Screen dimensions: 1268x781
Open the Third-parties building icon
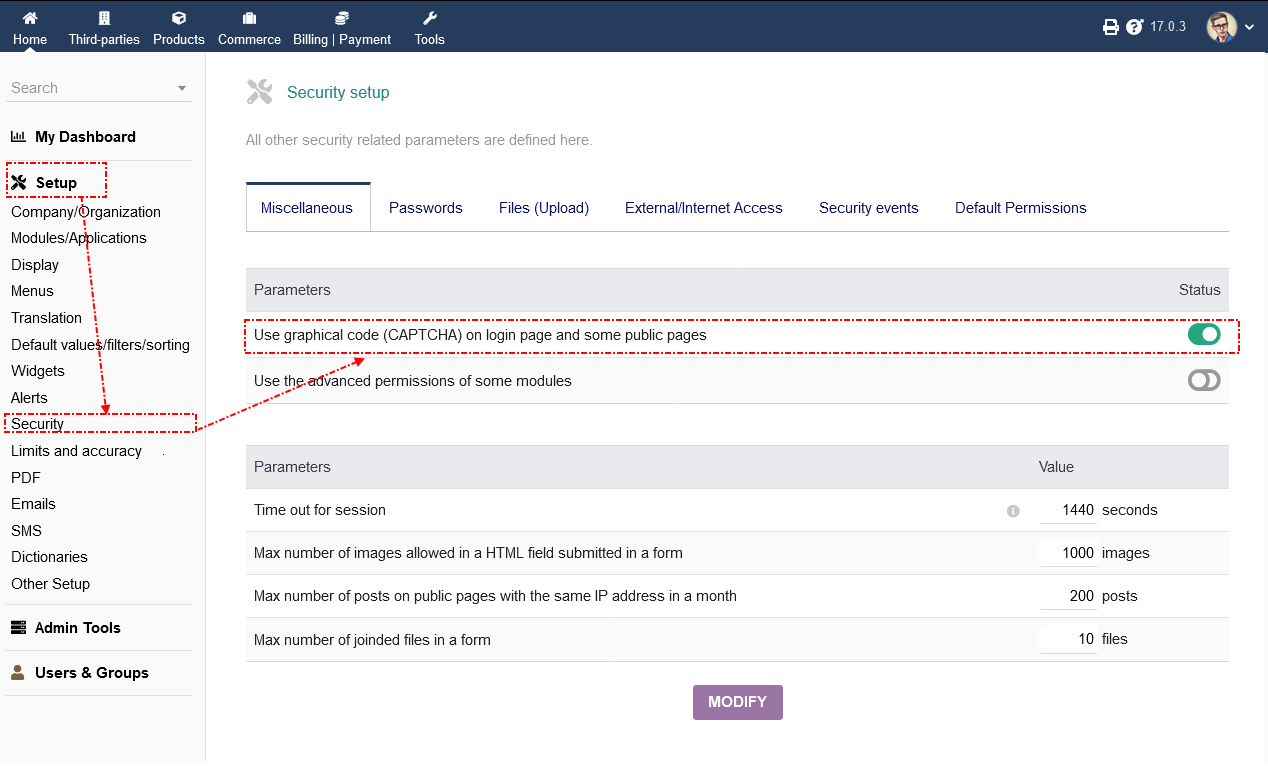(104, 18)
